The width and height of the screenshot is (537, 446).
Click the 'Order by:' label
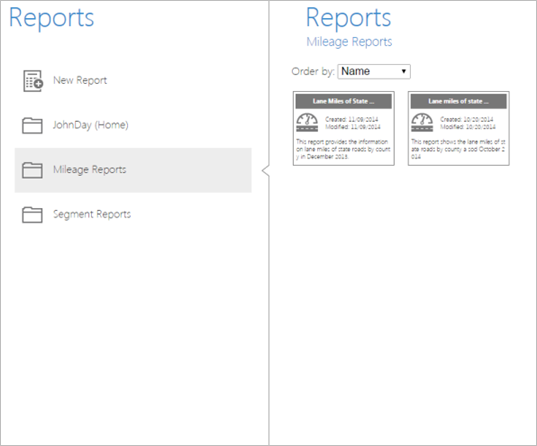click(x=313, y=72)
